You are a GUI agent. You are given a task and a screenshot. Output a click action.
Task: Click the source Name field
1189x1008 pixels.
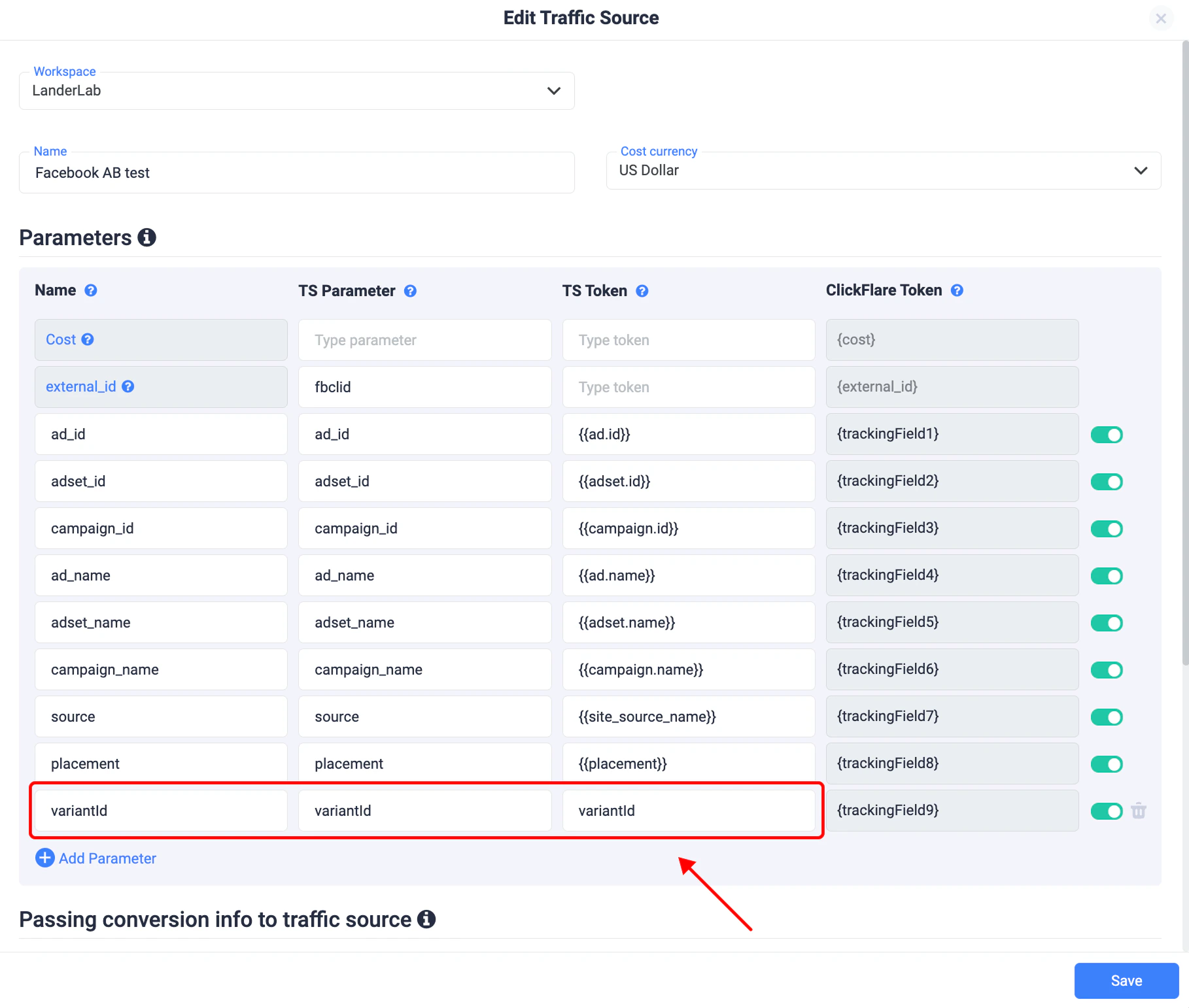pyautogui.click(x=161, y=716)
